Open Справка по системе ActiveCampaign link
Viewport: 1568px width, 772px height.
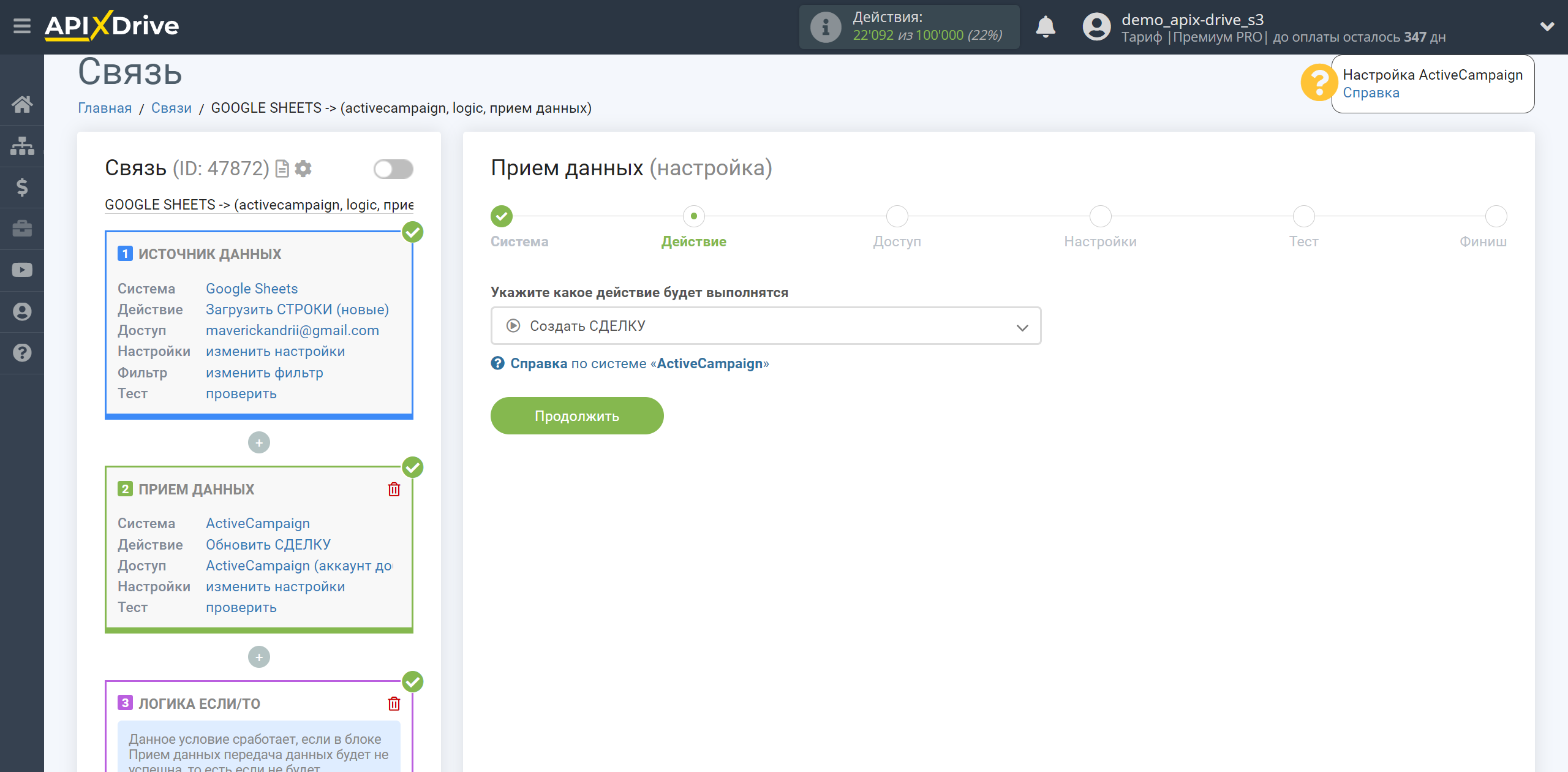pyautogui.click(x=630, y=363)
